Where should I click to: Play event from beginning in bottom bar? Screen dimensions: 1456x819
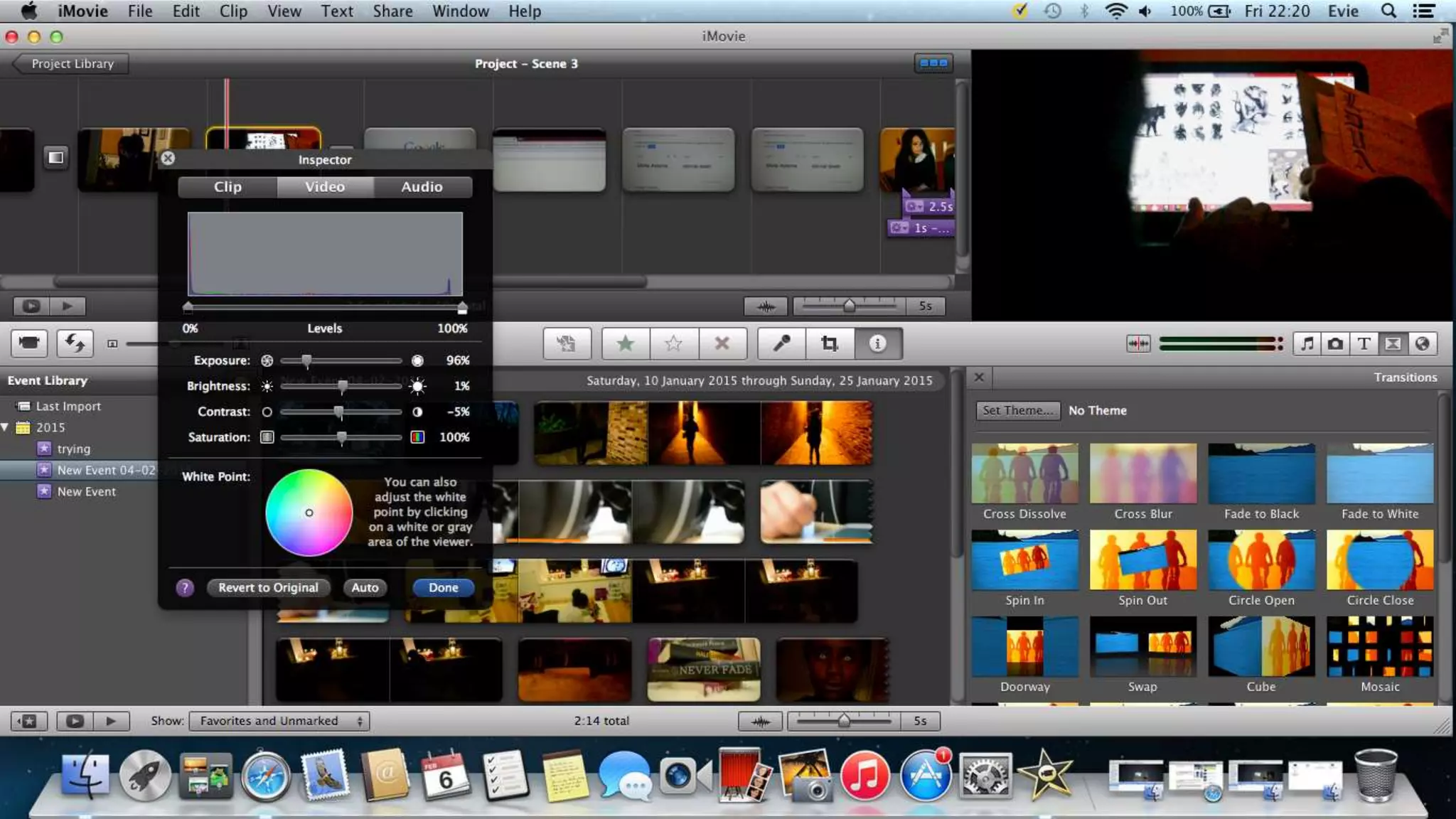(x=111, y=721)
